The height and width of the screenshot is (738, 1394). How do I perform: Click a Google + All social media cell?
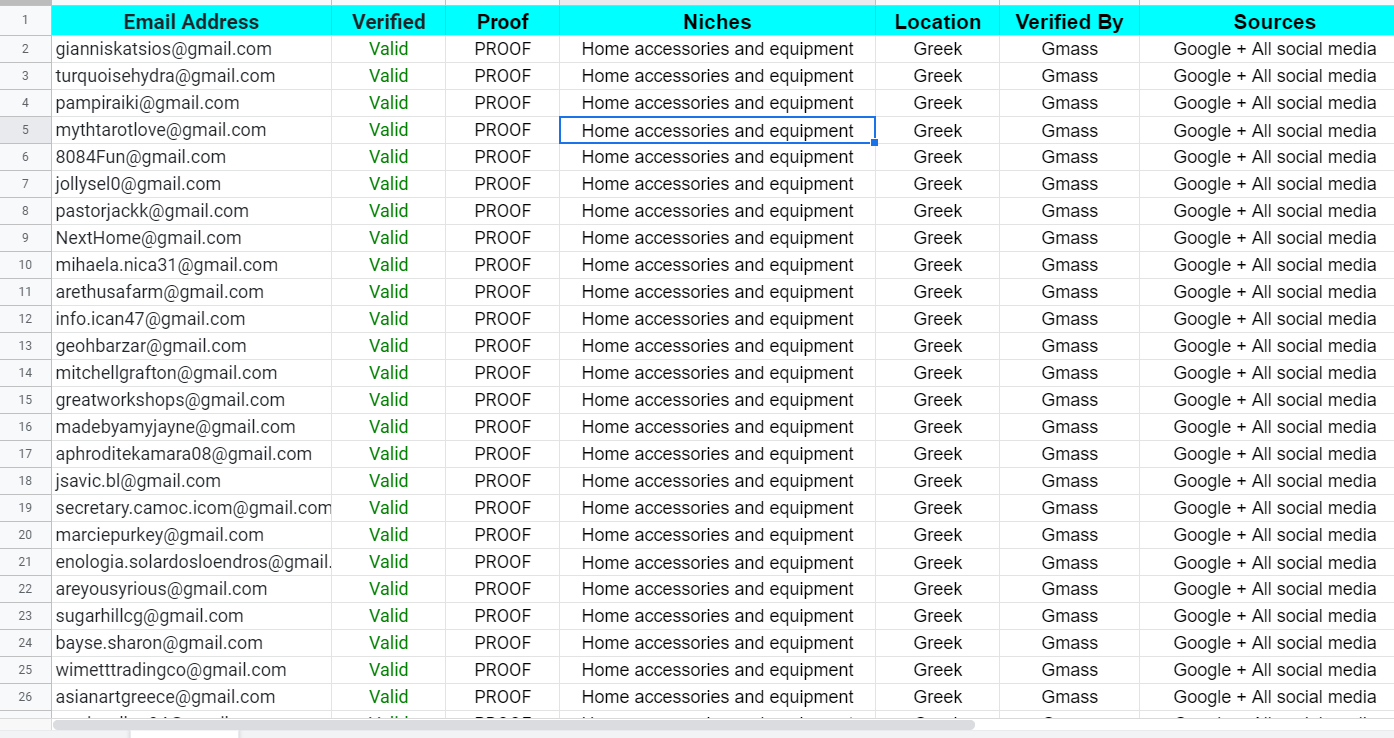coord(1274,48)
